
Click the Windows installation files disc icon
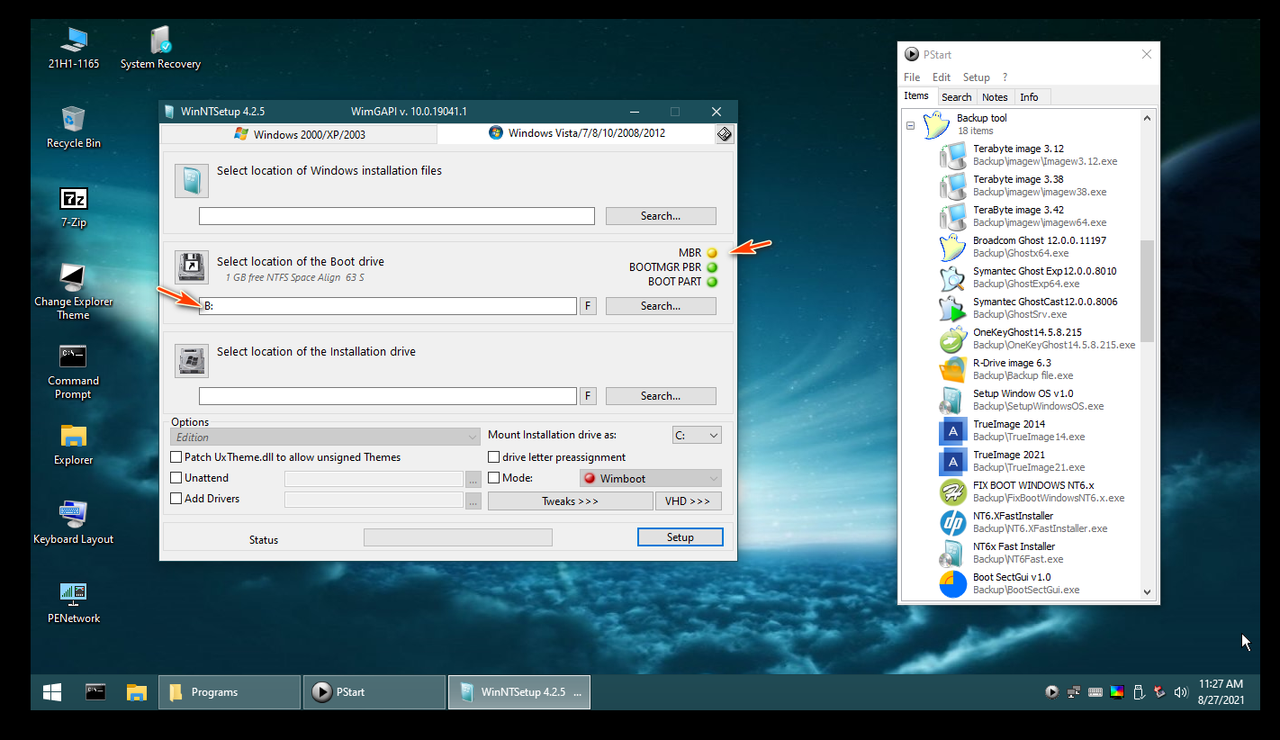coord(191,181)
